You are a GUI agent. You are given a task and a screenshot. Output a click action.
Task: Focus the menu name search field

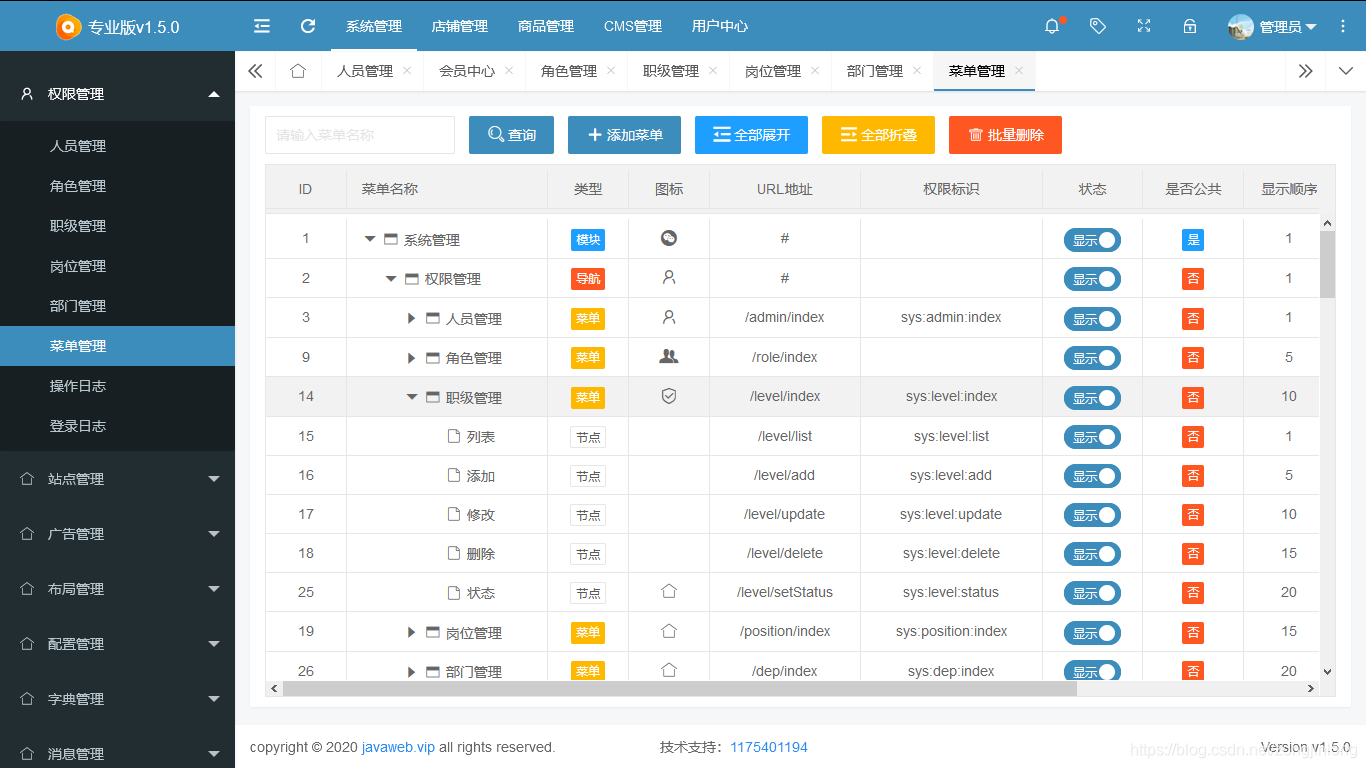tap(360, 135)
